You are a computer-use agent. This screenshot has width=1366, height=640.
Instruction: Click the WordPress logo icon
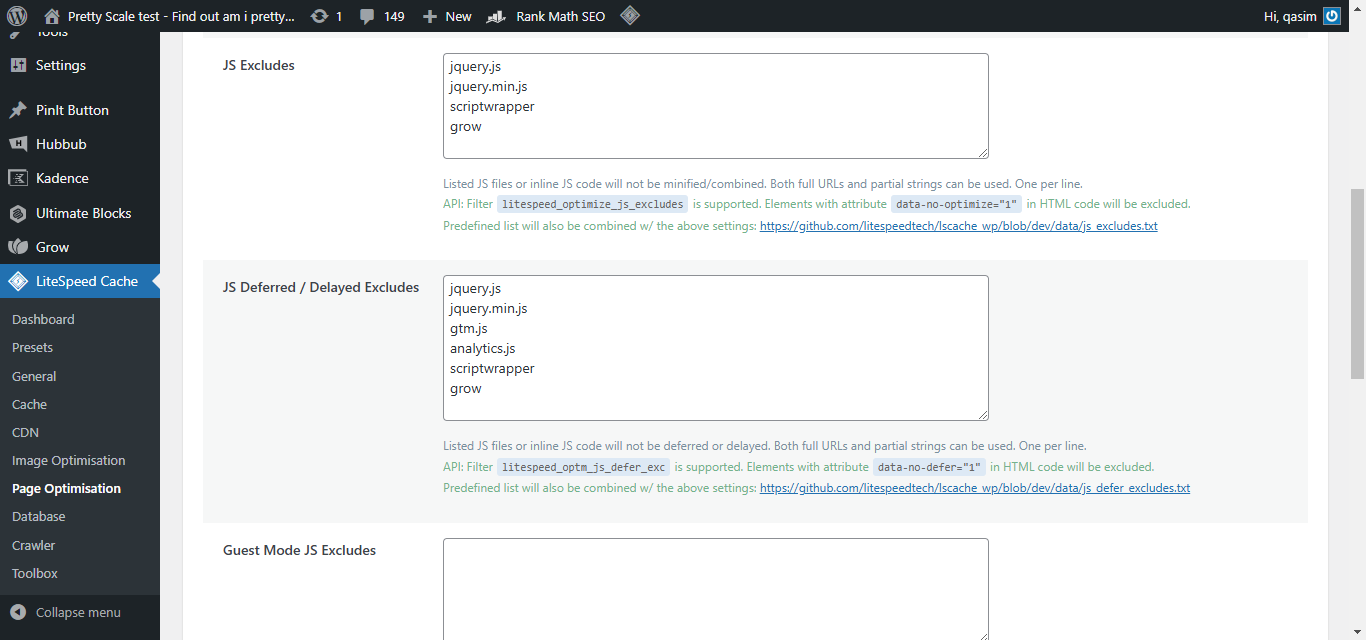[x=17, y=16]
